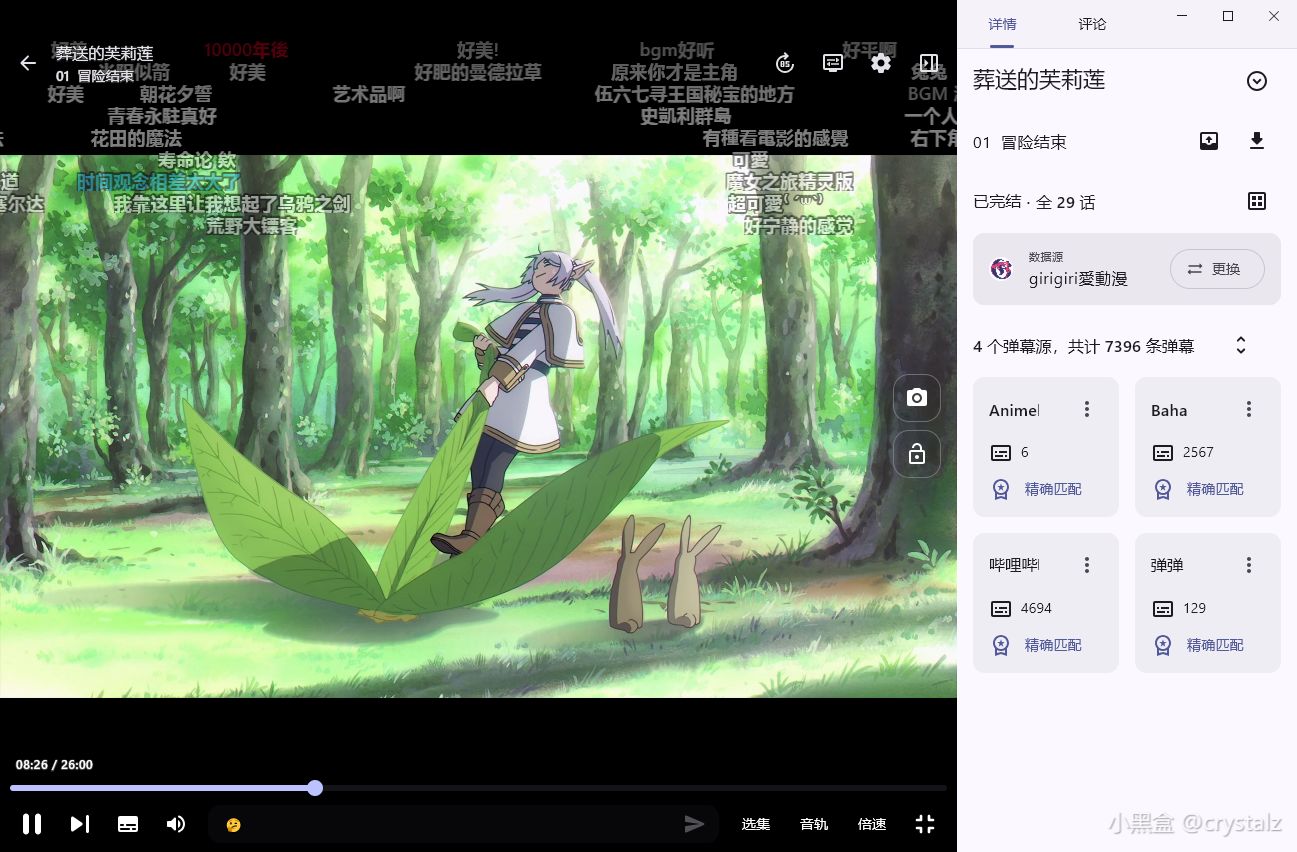The image size is (1297, 852).
Task: Switch to the 评论 tab
Action: [1092, 24]
